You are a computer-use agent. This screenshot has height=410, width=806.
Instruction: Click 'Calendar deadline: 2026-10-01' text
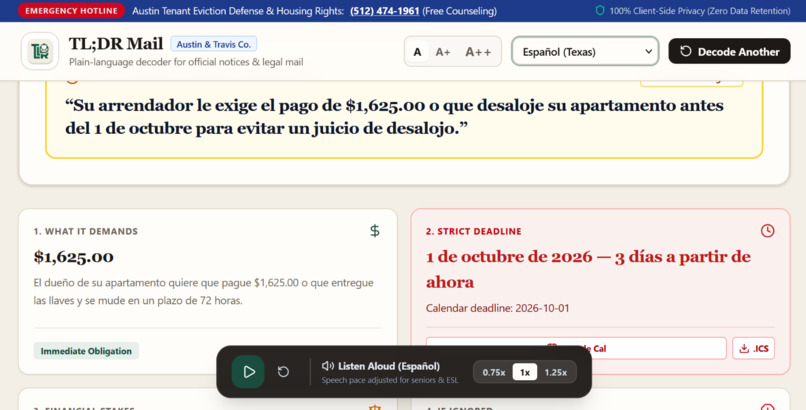coord(497,308)
